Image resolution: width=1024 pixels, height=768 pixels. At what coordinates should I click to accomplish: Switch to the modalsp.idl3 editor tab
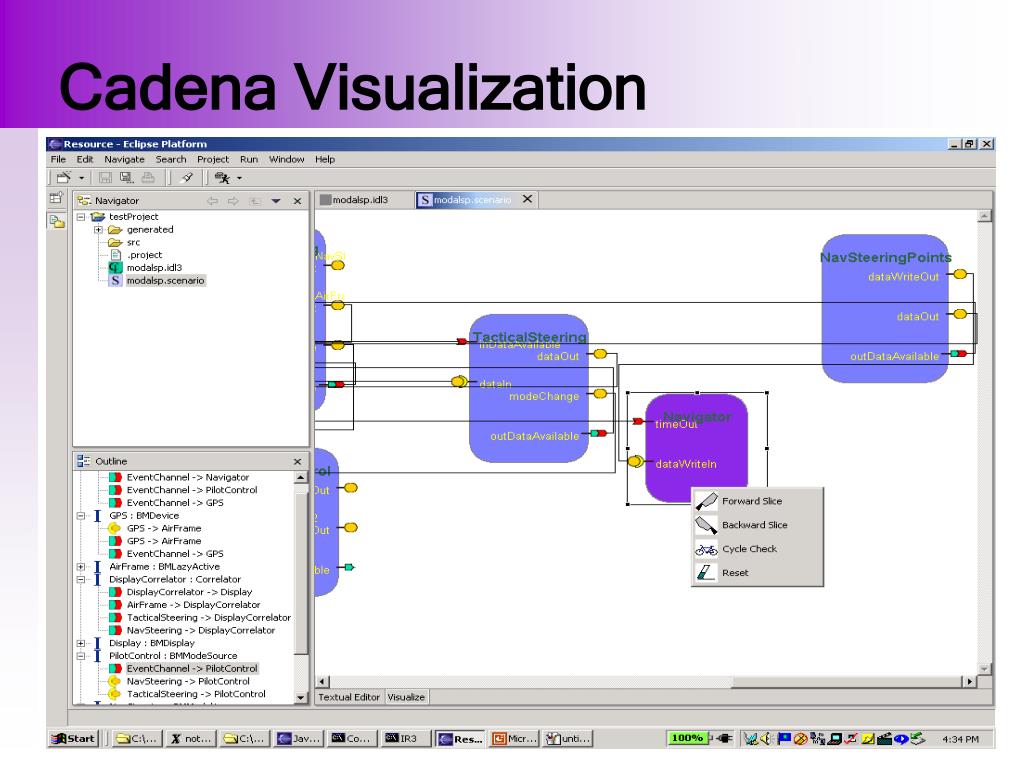(360, 200)
